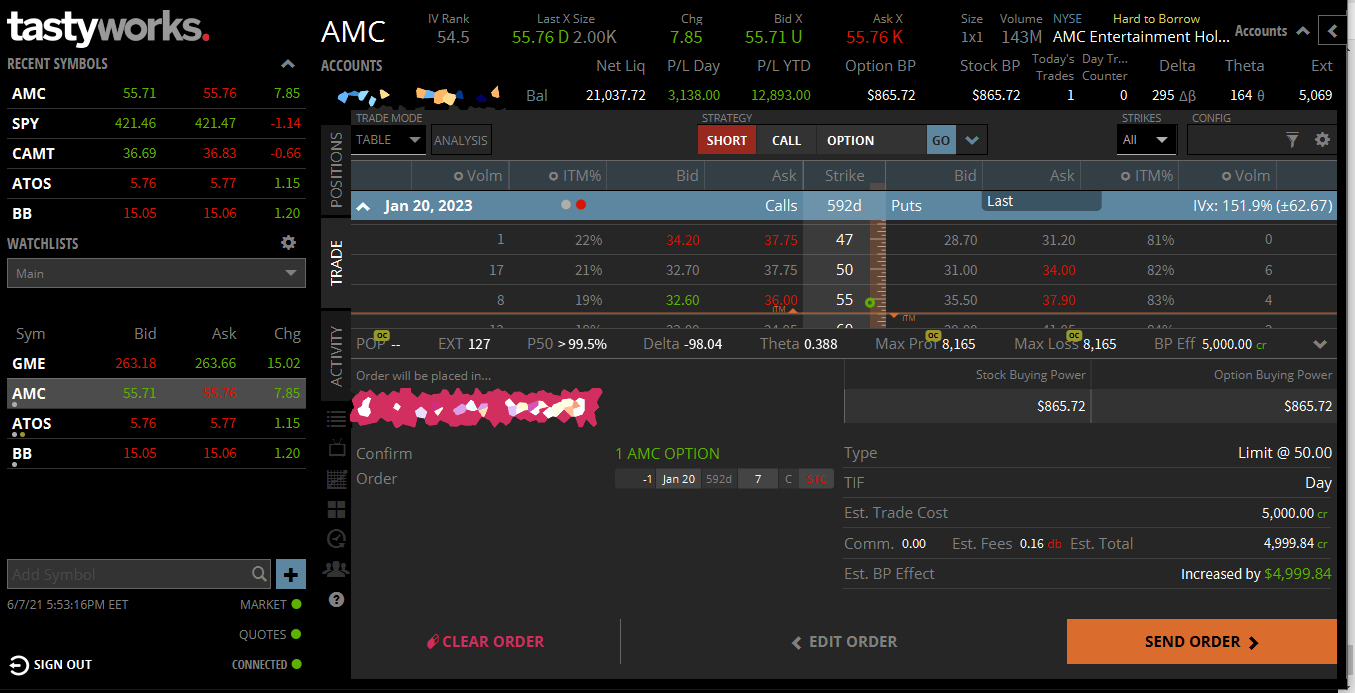Open the help question mark icon

336,600
